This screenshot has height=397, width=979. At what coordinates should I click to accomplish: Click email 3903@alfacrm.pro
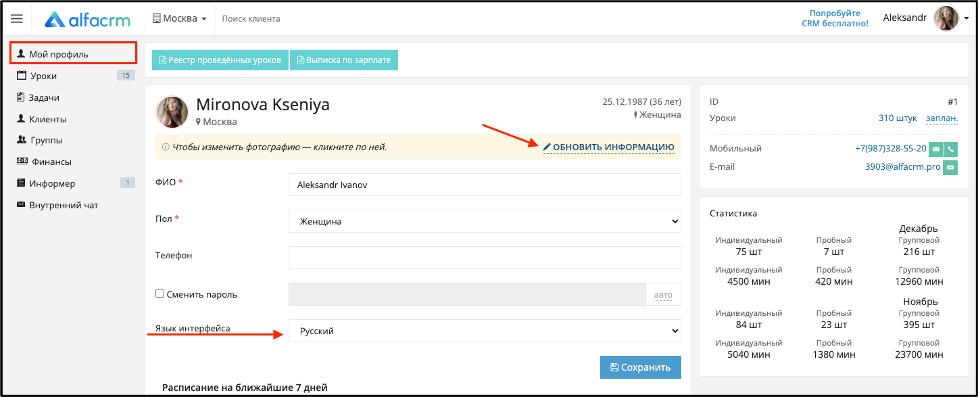coord(903,167)
